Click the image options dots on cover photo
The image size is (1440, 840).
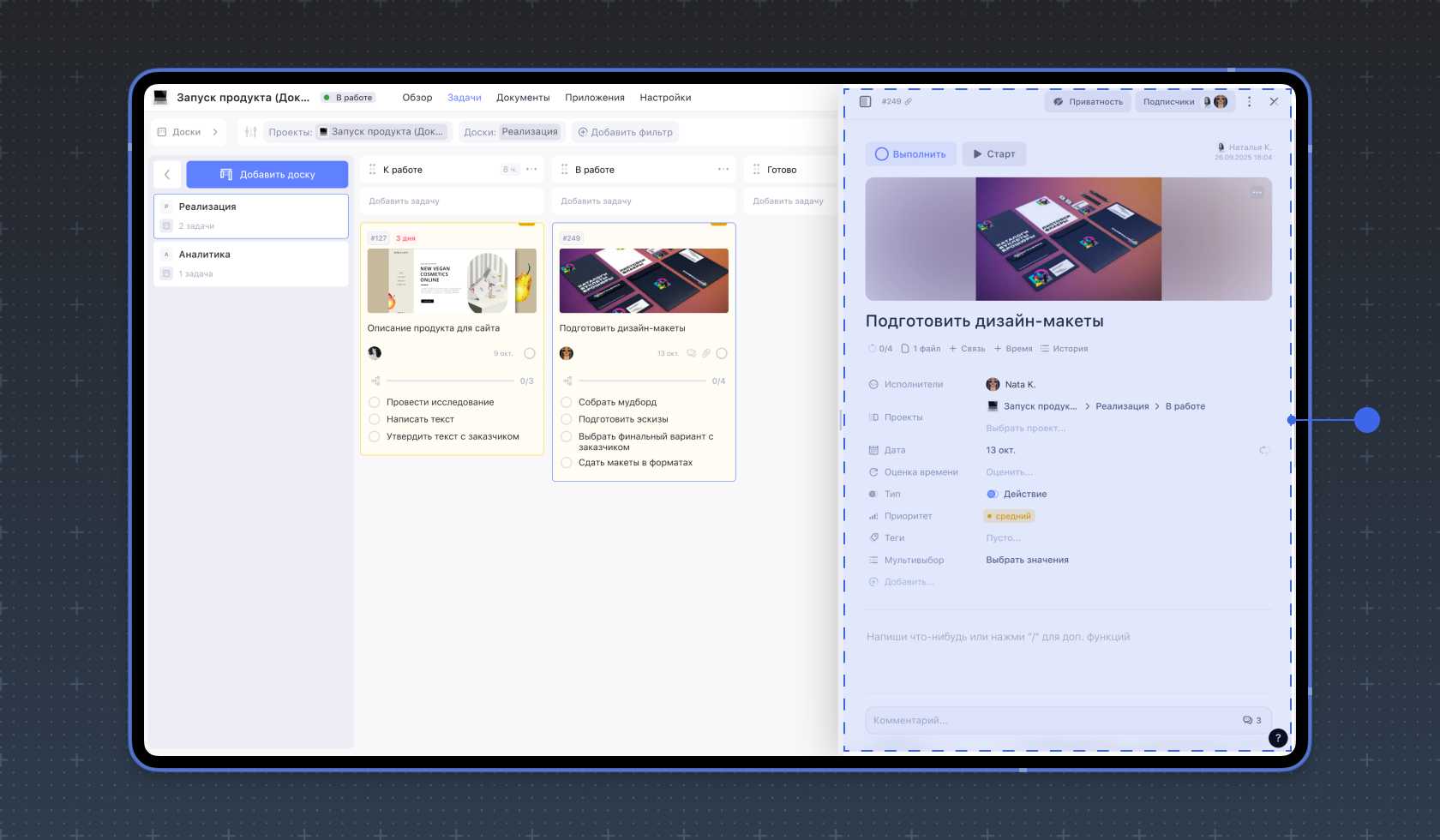(1257, 192)
